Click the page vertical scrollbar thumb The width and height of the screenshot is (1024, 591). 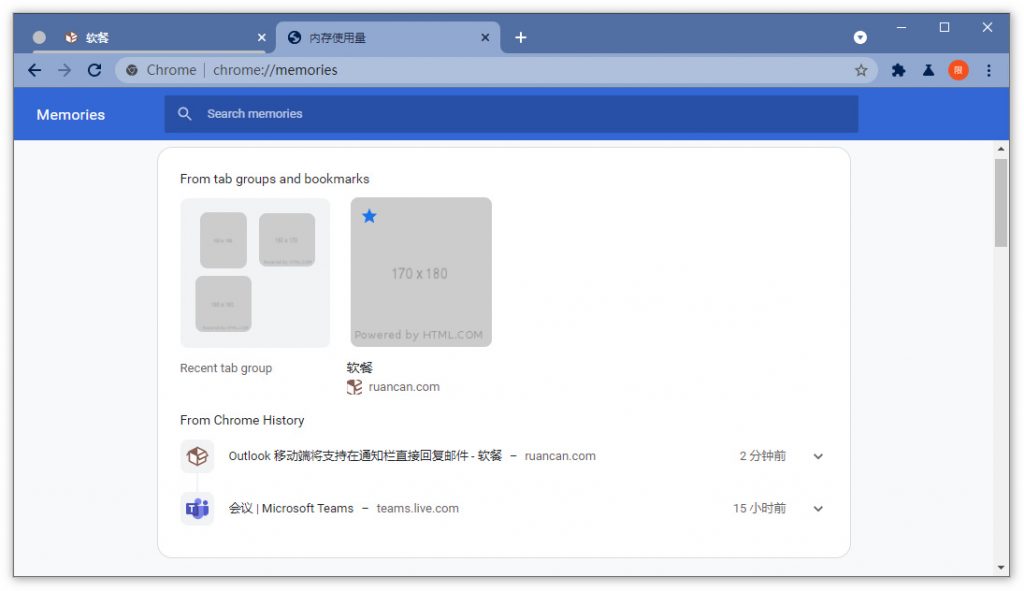click(1001, 202)
